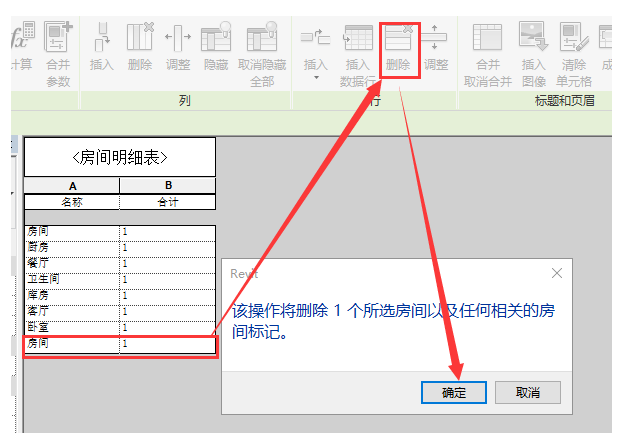Click the 插入数据行 insert data row icon
This screenshot has width=619, height=438.
358,38
